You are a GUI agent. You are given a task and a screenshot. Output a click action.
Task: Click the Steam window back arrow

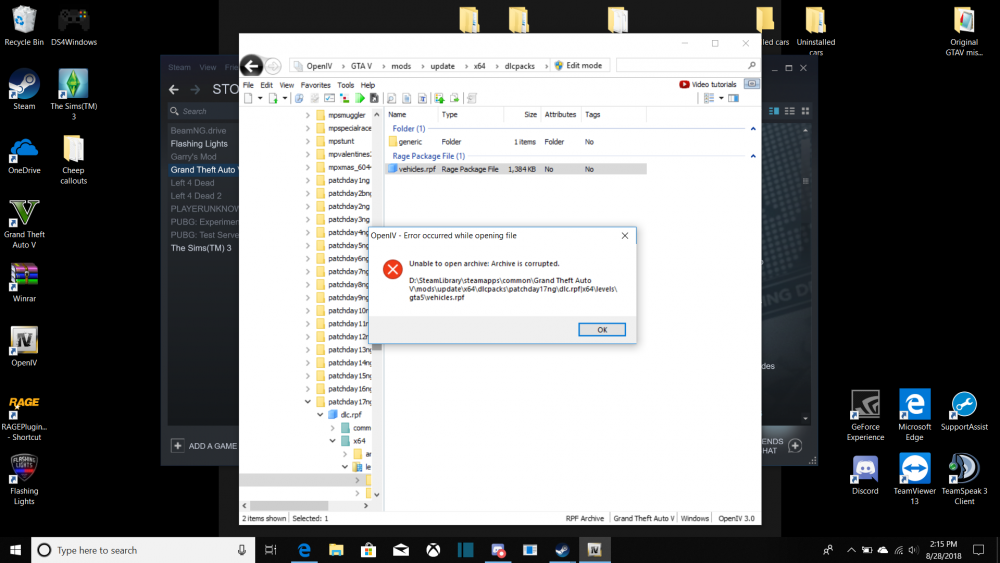(173, 90)
